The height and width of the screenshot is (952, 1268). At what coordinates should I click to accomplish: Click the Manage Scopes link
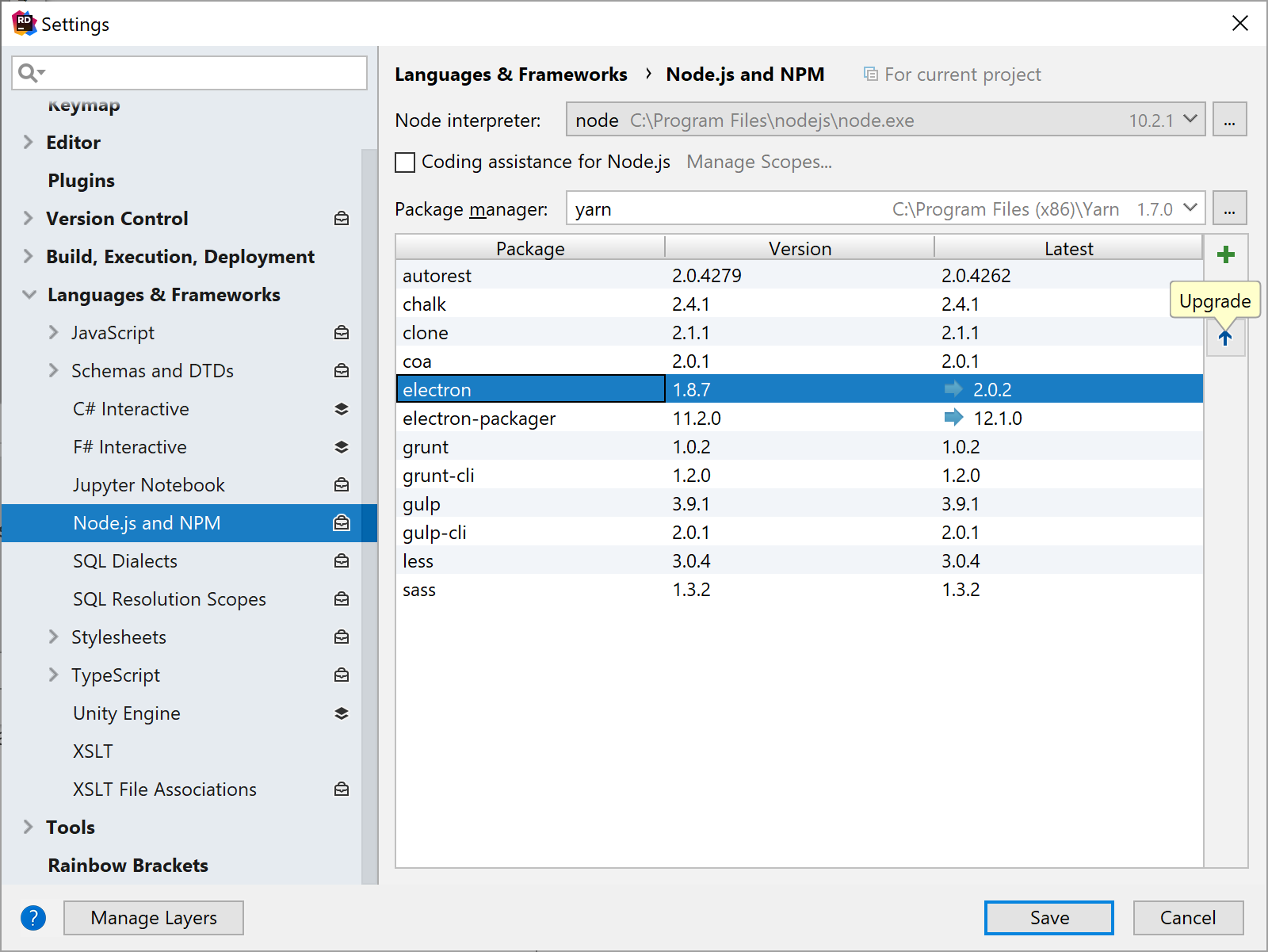point(759,162)
